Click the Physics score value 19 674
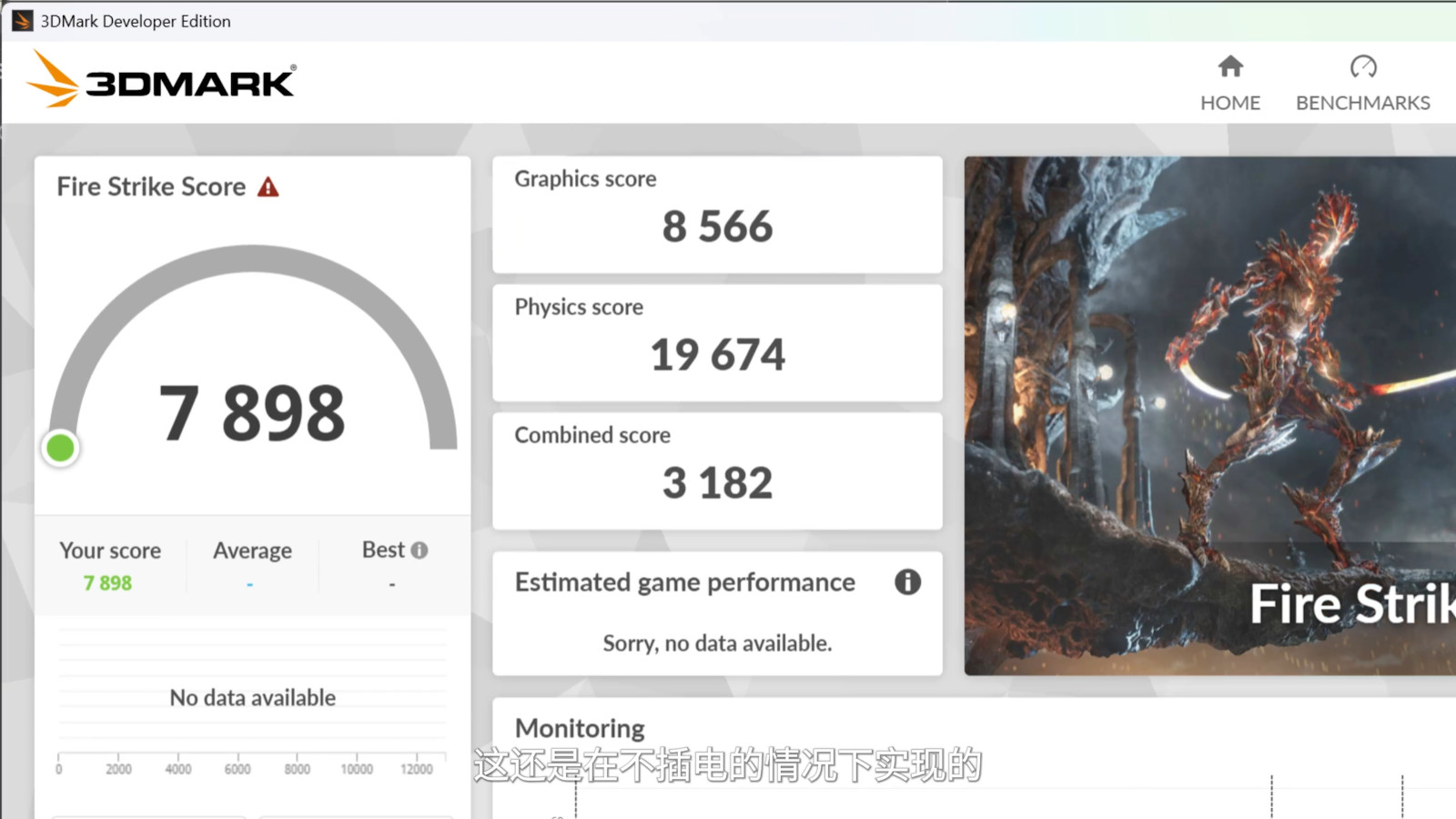The height and width of the screenshot is (819, 1456). coord(717,355)
